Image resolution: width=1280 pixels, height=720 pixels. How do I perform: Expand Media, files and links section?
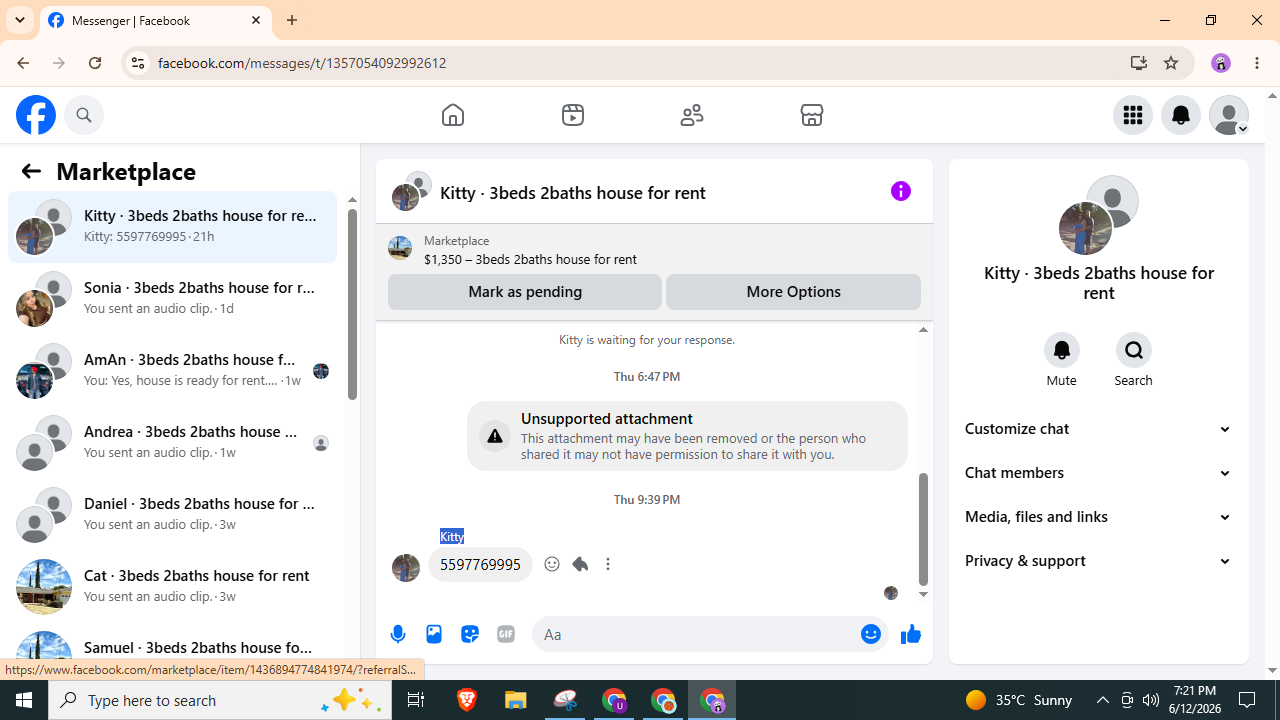coord(1098,517)
